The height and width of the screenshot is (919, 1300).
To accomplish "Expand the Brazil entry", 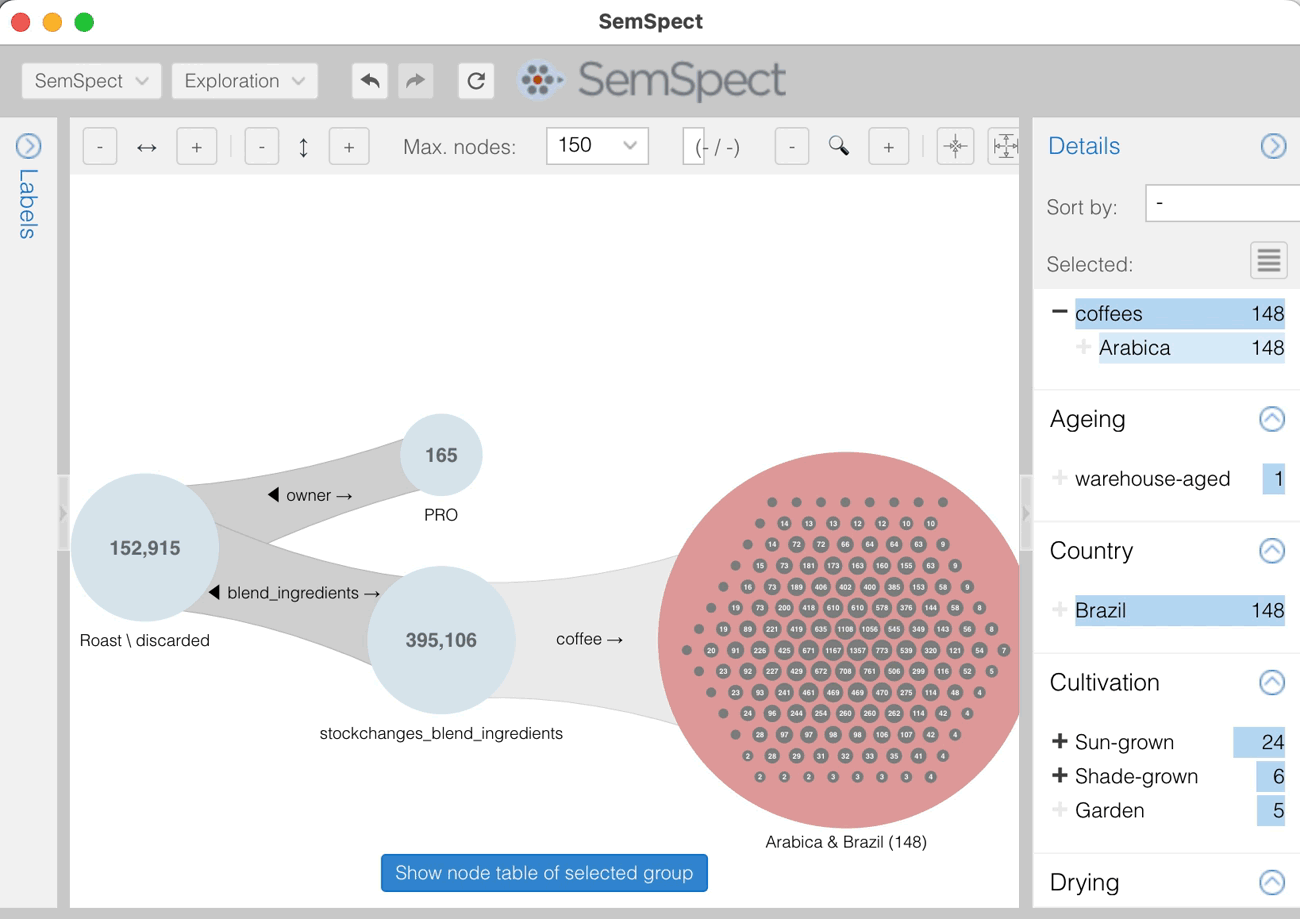I will point(1060,610).
